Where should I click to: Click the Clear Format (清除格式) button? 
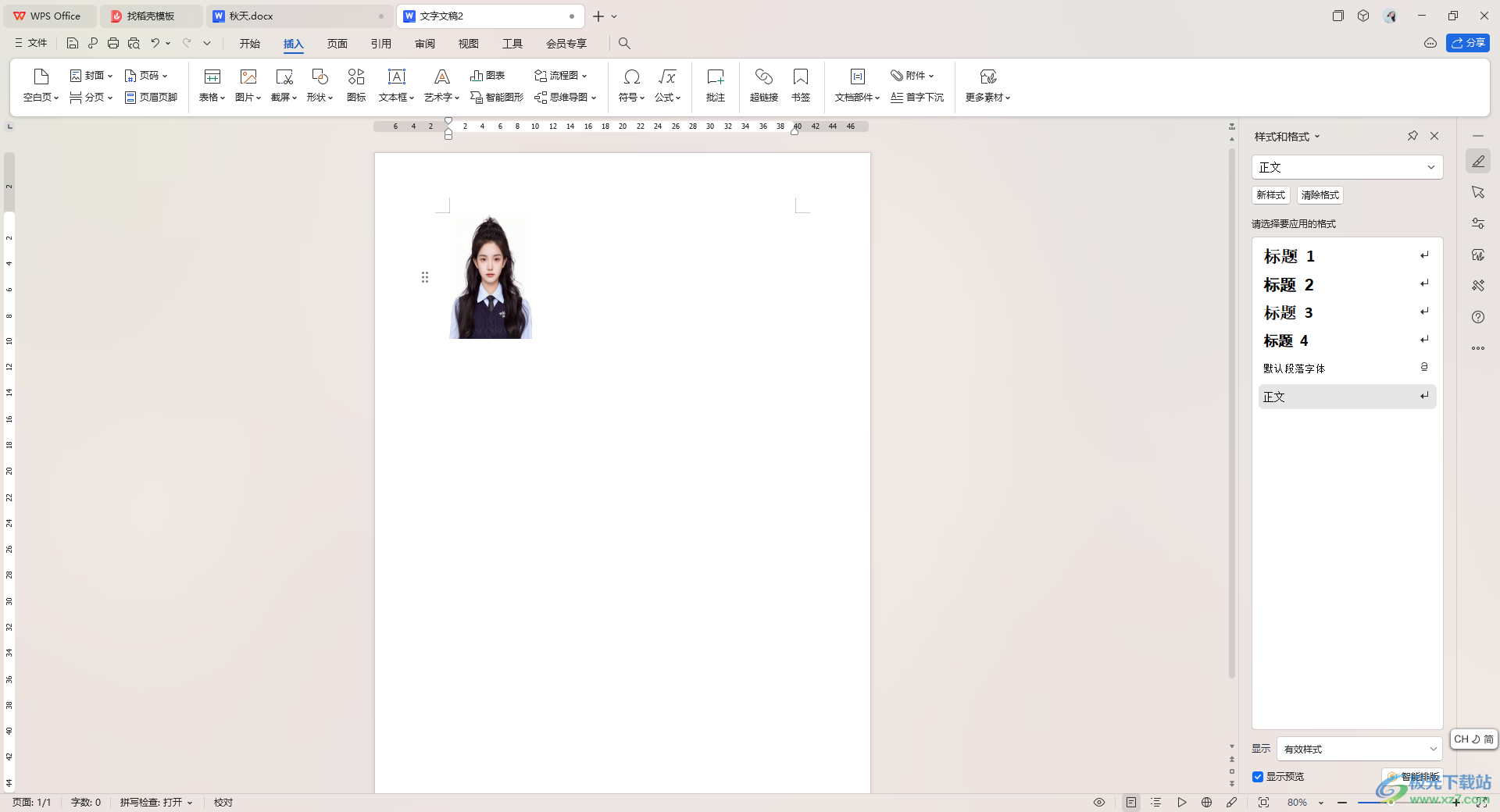pos(1320,195)
